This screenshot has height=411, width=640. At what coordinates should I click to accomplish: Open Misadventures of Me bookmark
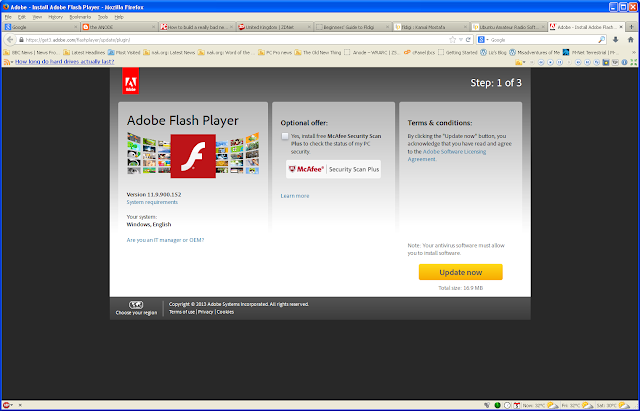[x=535, y=52]
